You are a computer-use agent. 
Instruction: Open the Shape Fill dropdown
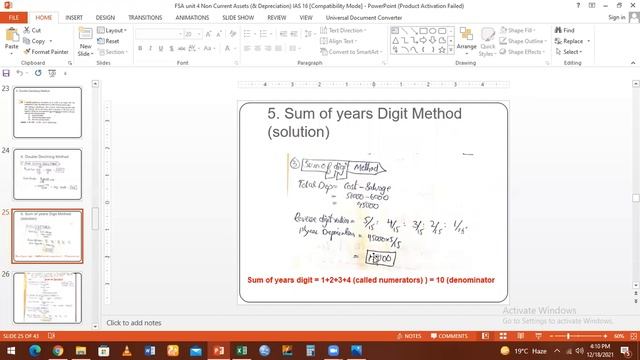(518, 30)
